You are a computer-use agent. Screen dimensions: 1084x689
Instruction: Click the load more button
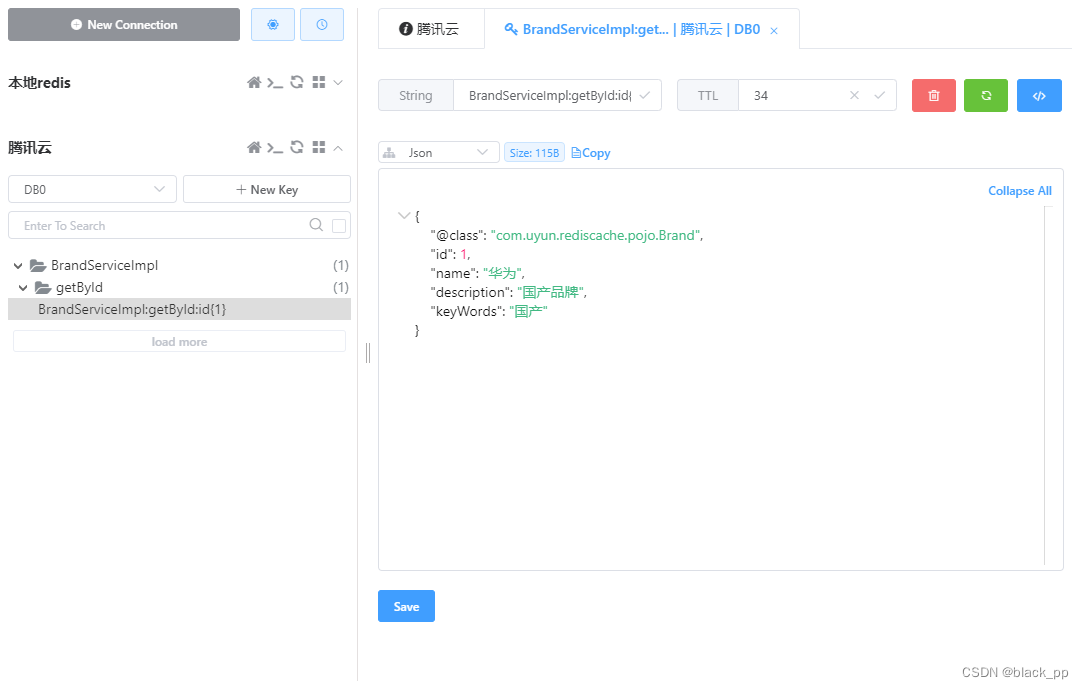pyautogui.click(x=180, y=341)
